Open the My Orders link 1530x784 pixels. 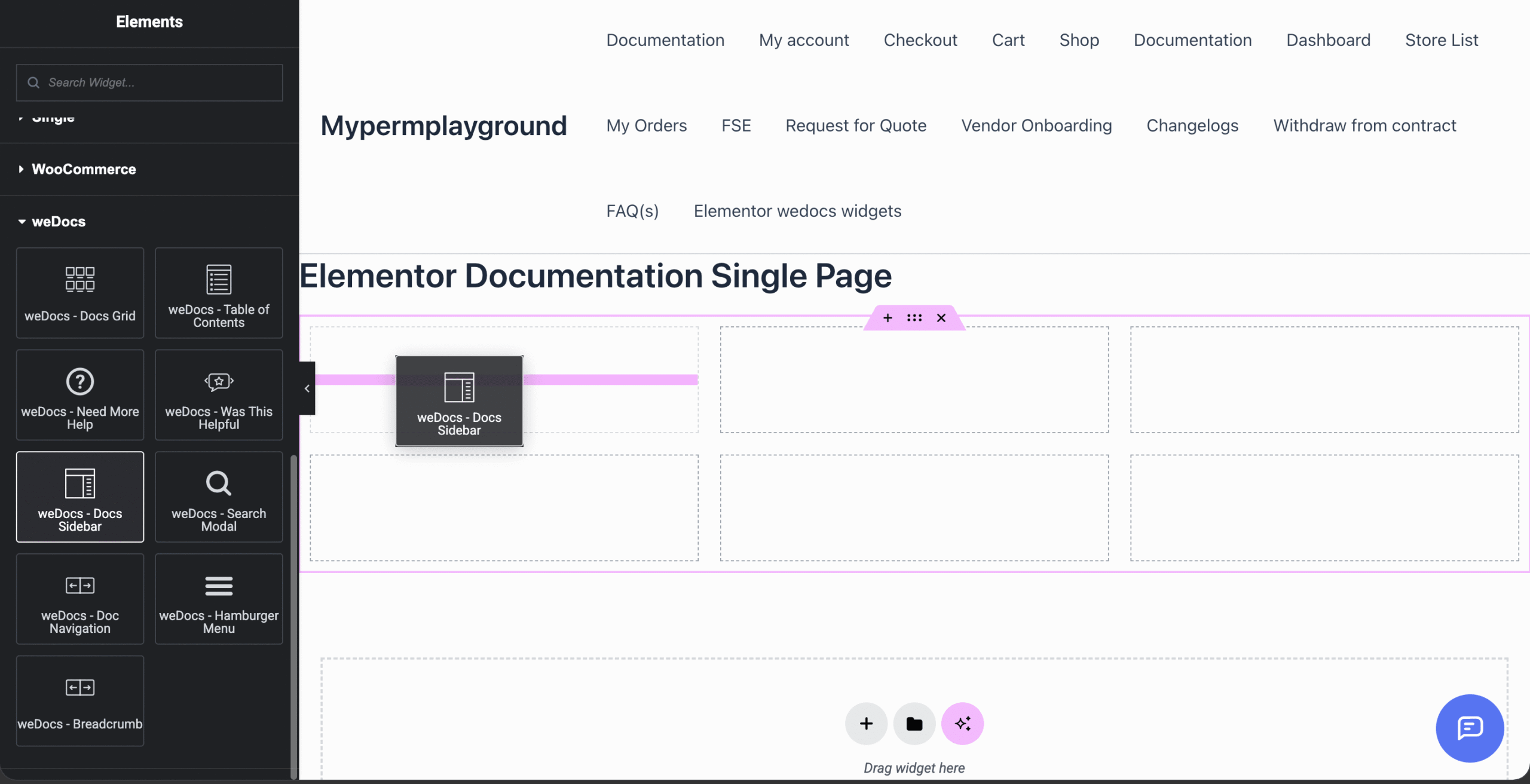647,125
